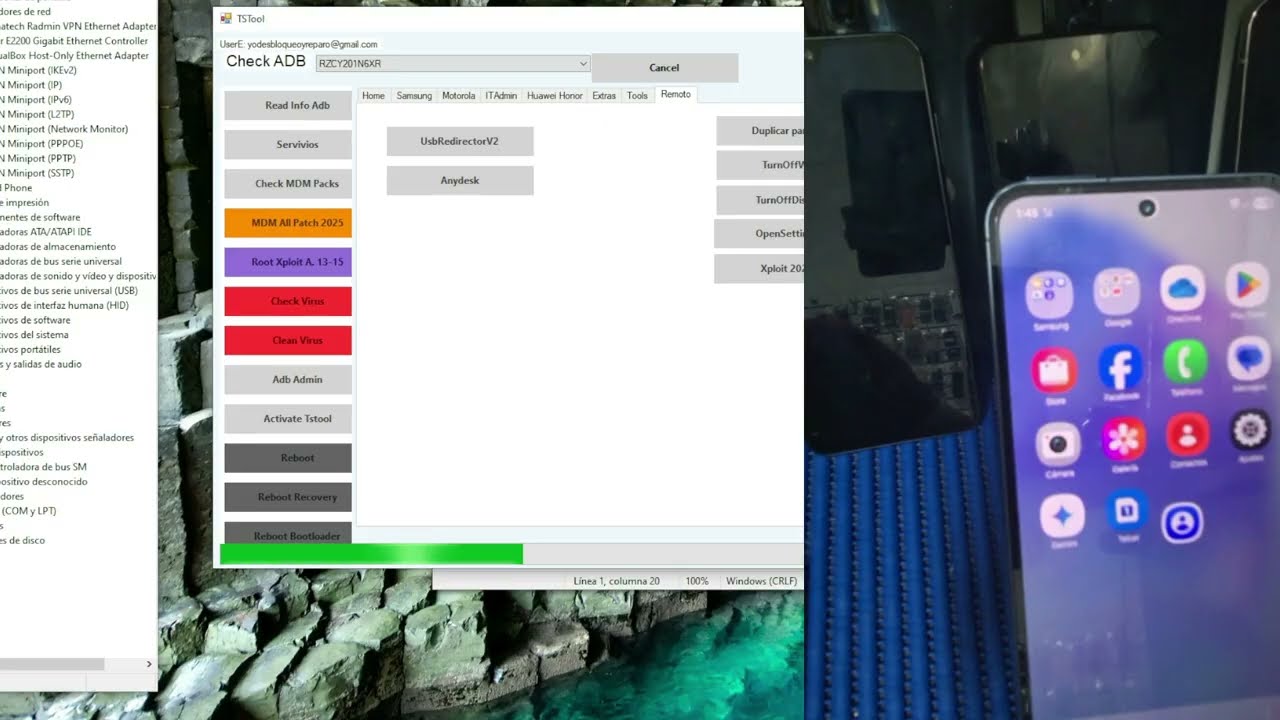Launch UsbRedirectorV2 from the Remoto tab
The image size is (1280, 720).
pos(460,141)
